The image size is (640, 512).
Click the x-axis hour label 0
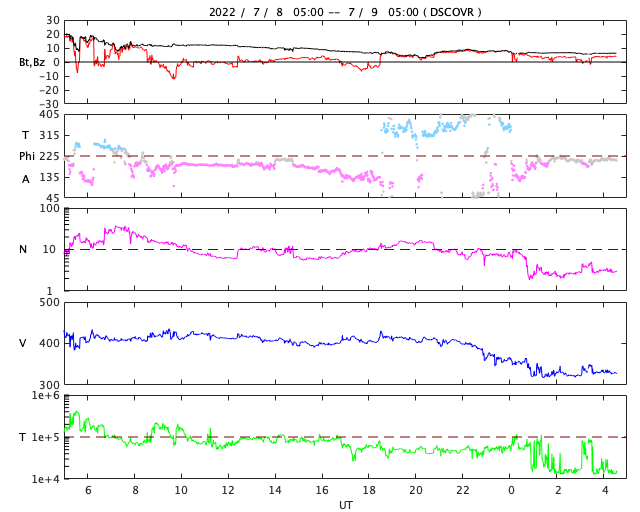(x=511, y=490)
